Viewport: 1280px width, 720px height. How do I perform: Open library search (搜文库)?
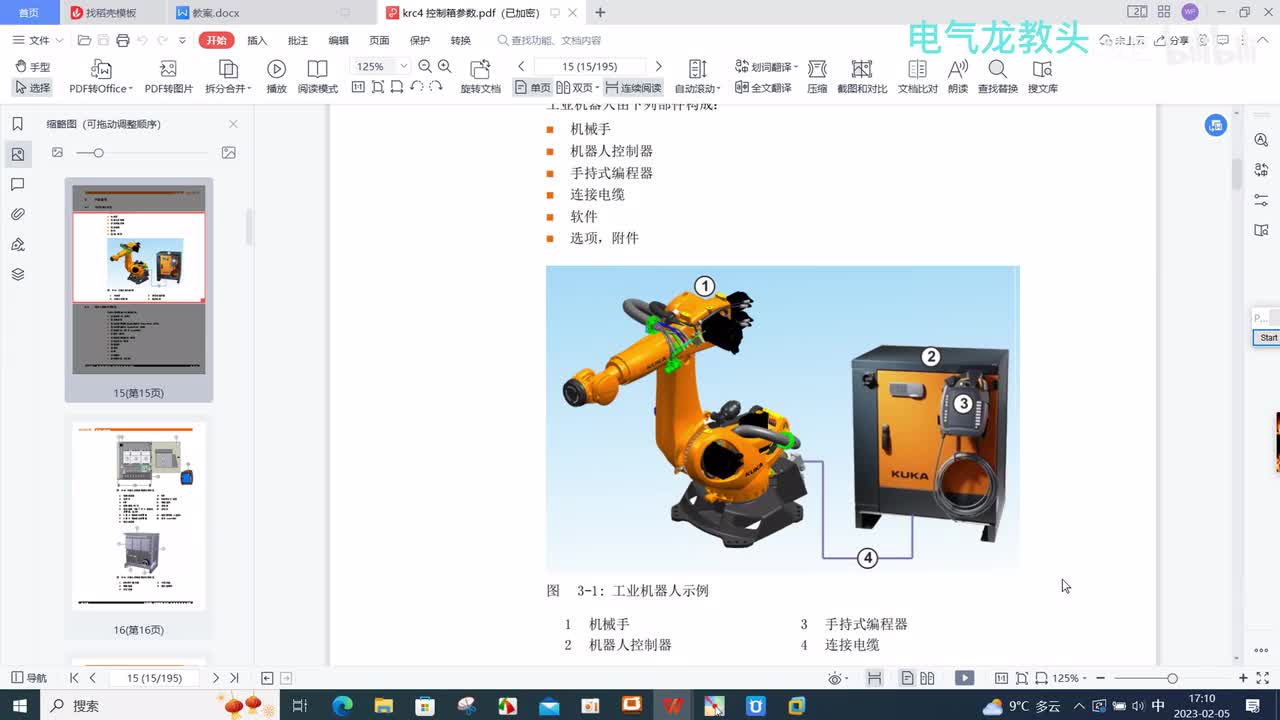(1042, 77)
